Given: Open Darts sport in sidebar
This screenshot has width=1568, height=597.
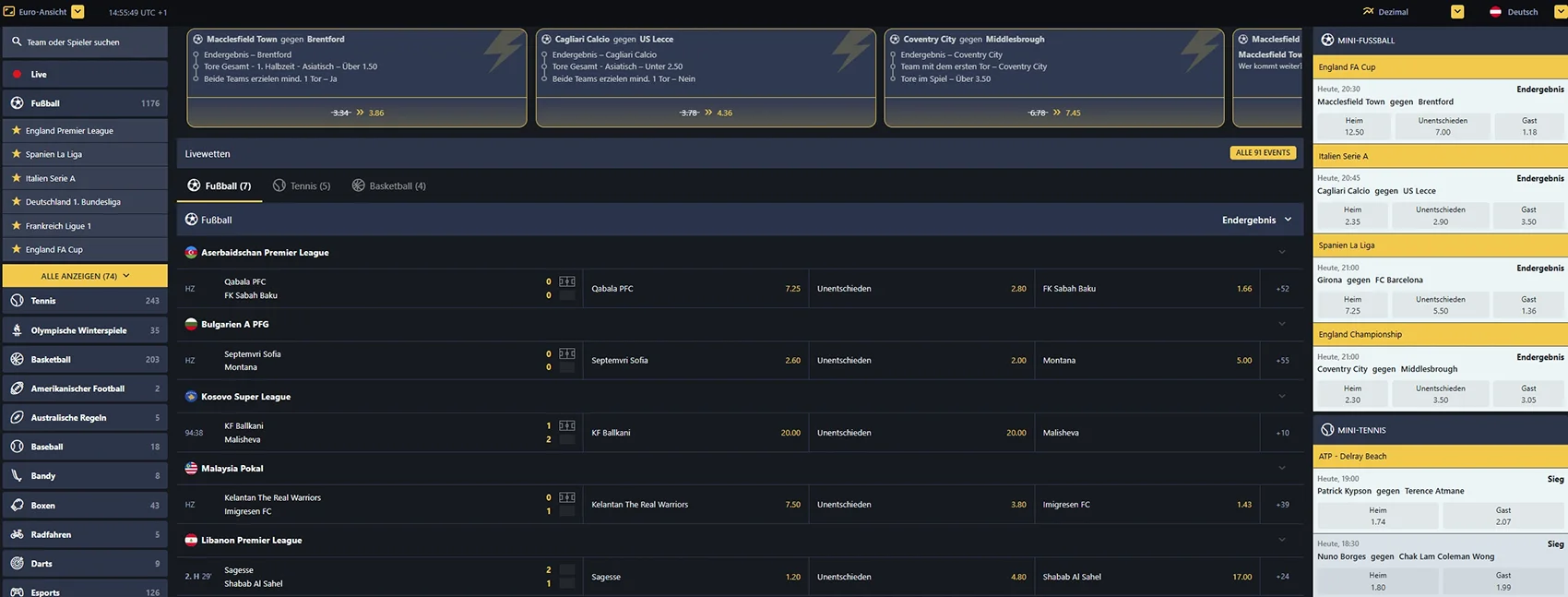Looking at the screenshot, I should coord(85,563).
